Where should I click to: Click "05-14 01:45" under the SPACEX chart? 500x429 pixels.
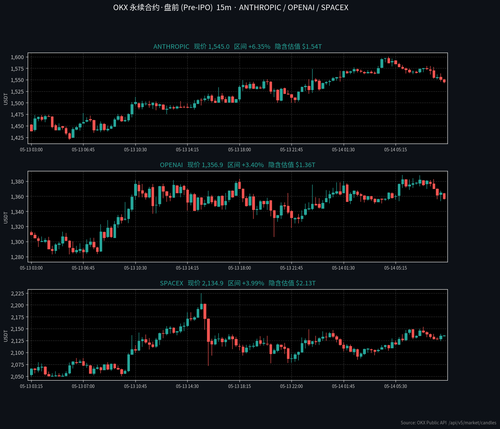pyautogui.click(x=343, y=386)
